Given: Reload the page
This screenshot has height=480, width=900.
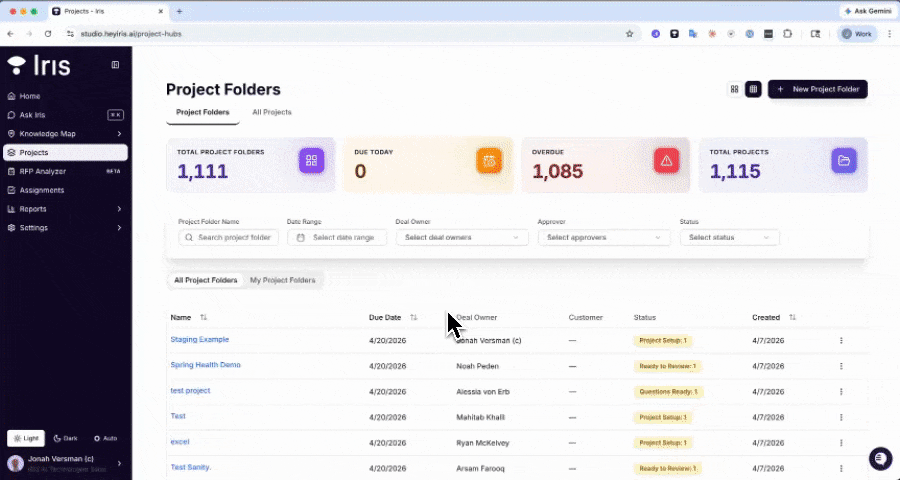Looking at the screenshot, I should click(48, 34).
